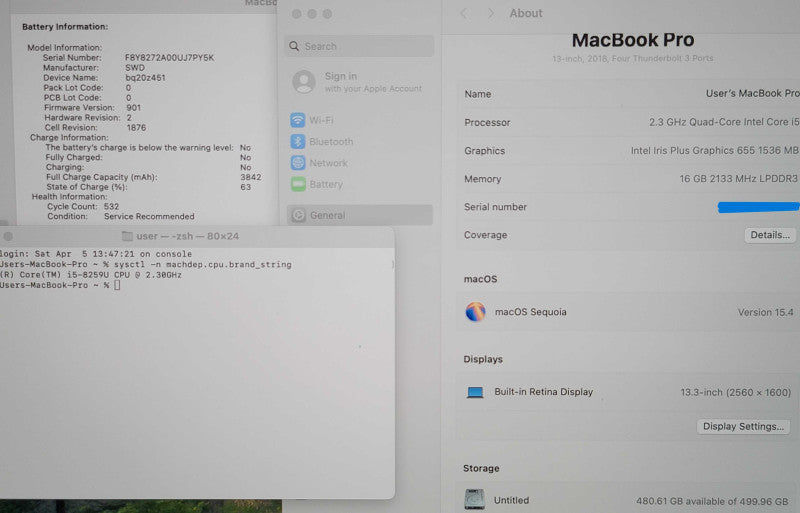This screenshot has width=800, height=513.
Task: Open Battery settings via green icon
Action: (x=298, y=184)
